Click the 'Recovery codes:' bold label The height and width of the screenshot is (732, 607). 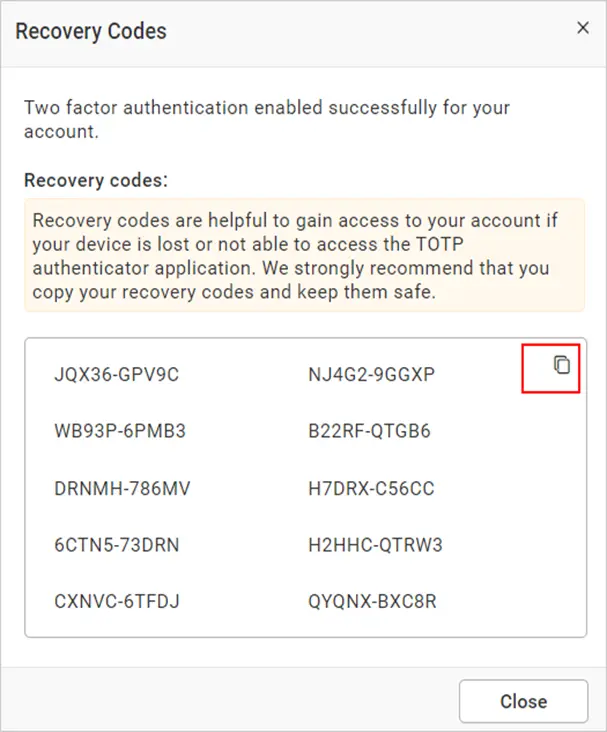tap(96, 180)
